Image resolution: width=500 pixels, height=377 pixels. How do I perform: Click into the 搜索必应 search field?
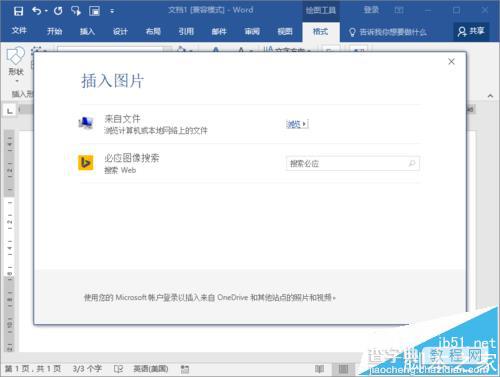[x=353, y=163]
